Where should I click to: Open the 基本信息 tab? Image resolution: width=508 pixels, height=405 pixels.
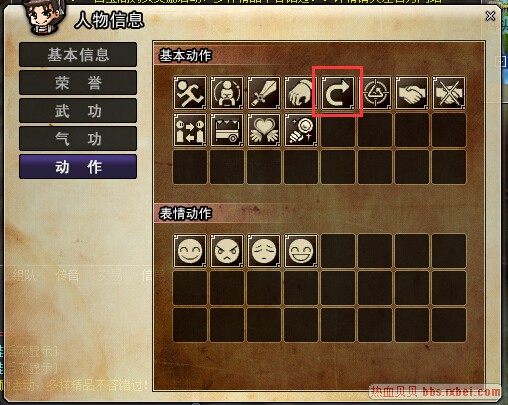pos(78,55)
